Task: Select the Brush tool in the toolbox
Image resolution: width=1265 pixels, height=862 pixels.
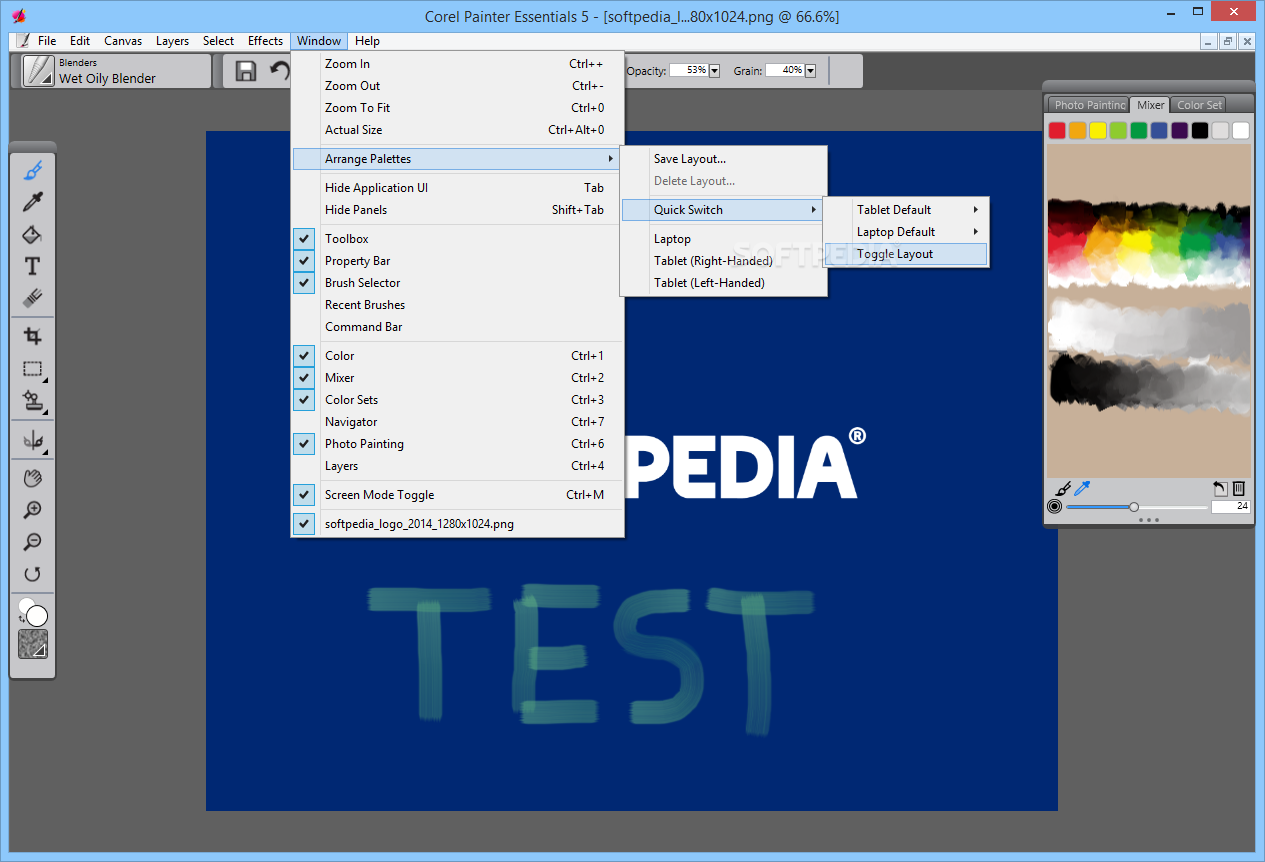Action: tap(33, 170)
